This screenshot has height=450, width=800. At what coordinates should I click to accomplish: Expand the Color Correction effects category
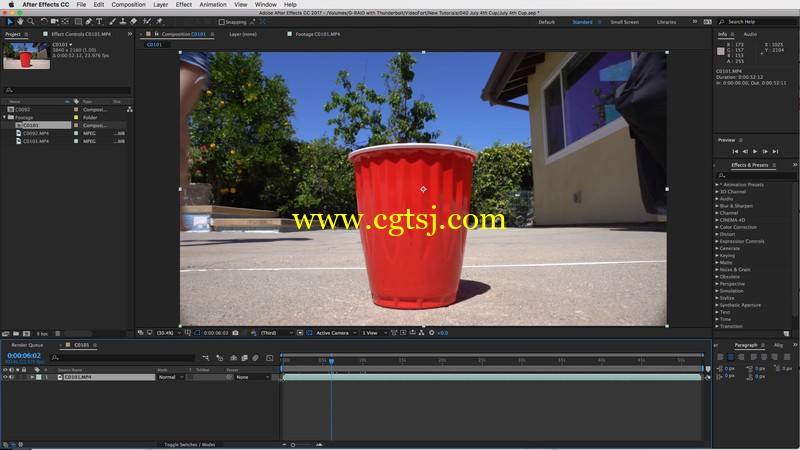click(717, 227)
